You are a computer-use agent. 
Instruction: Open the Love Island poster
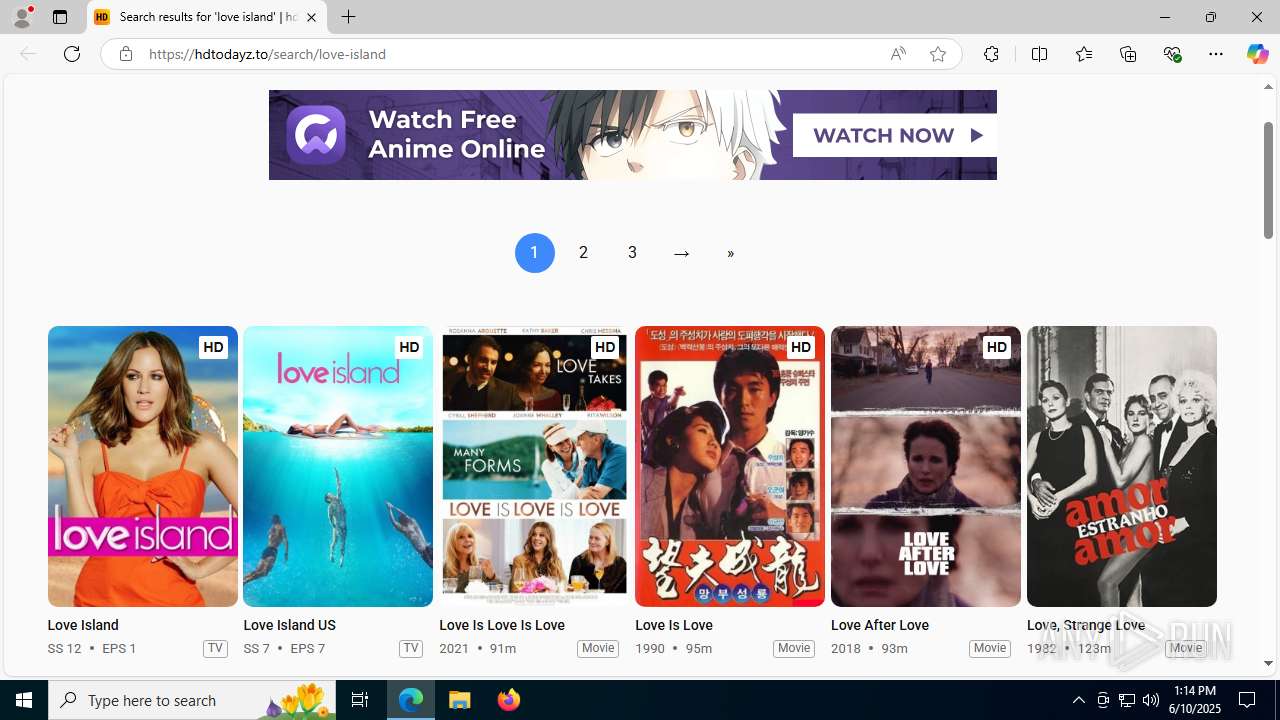click(142, 466)
